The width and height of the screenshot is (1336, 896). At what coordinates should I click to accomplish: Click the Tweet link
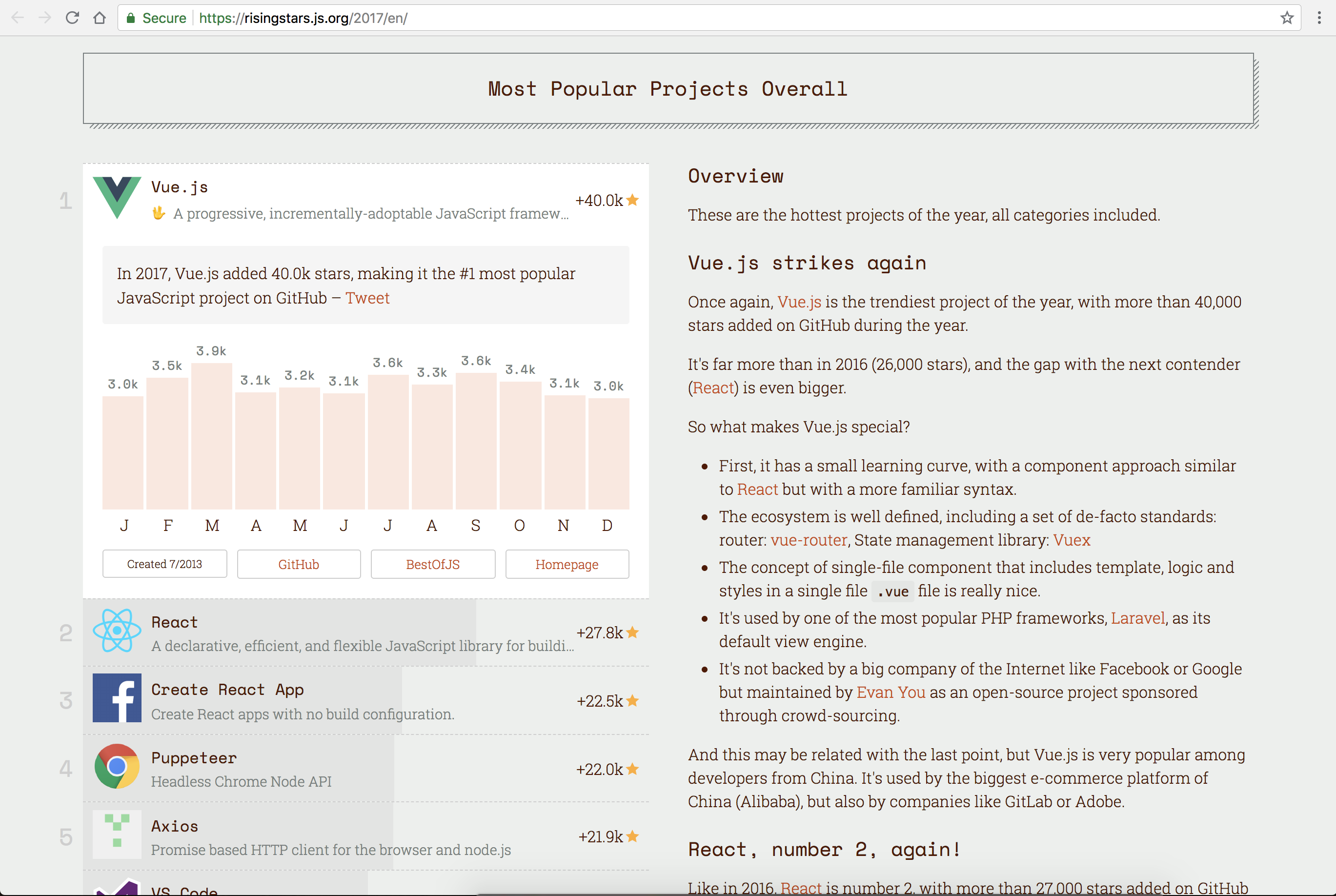(x=367, y=298)
